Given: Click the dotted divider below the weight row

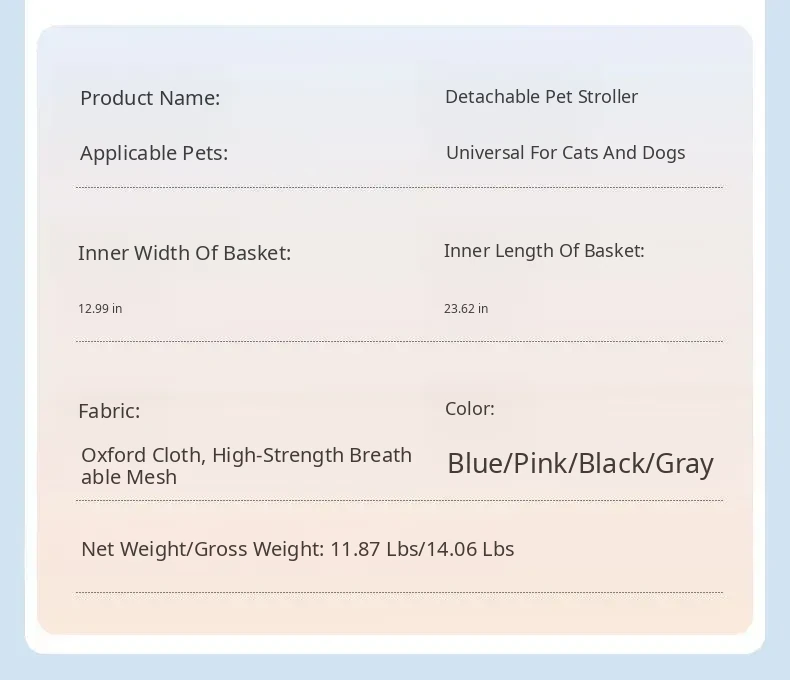Looking at the screenshot, I should (x=399, y=593).
